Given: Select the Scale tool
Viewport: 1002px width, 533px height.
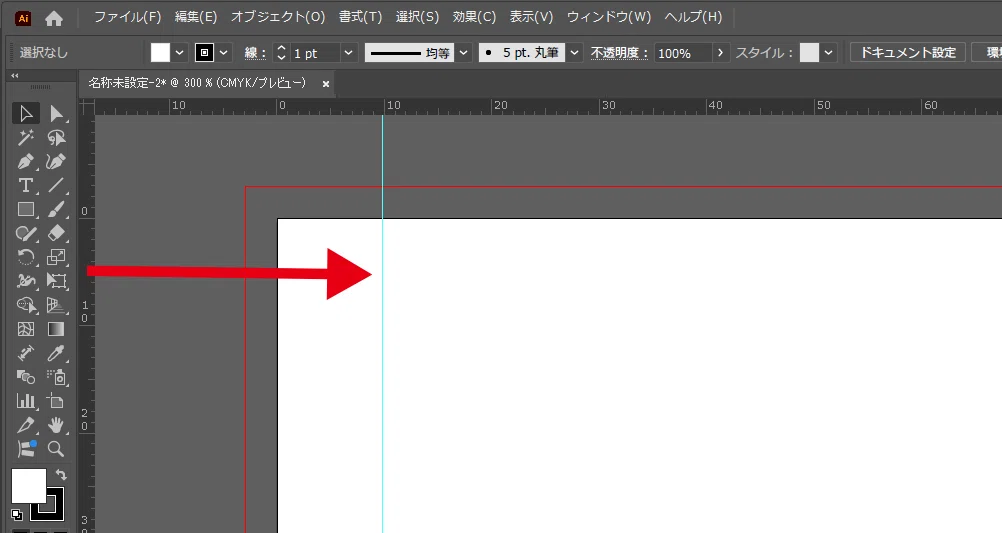Looking at the screenshot, I should pyautogui.click(x=56, y=258).
